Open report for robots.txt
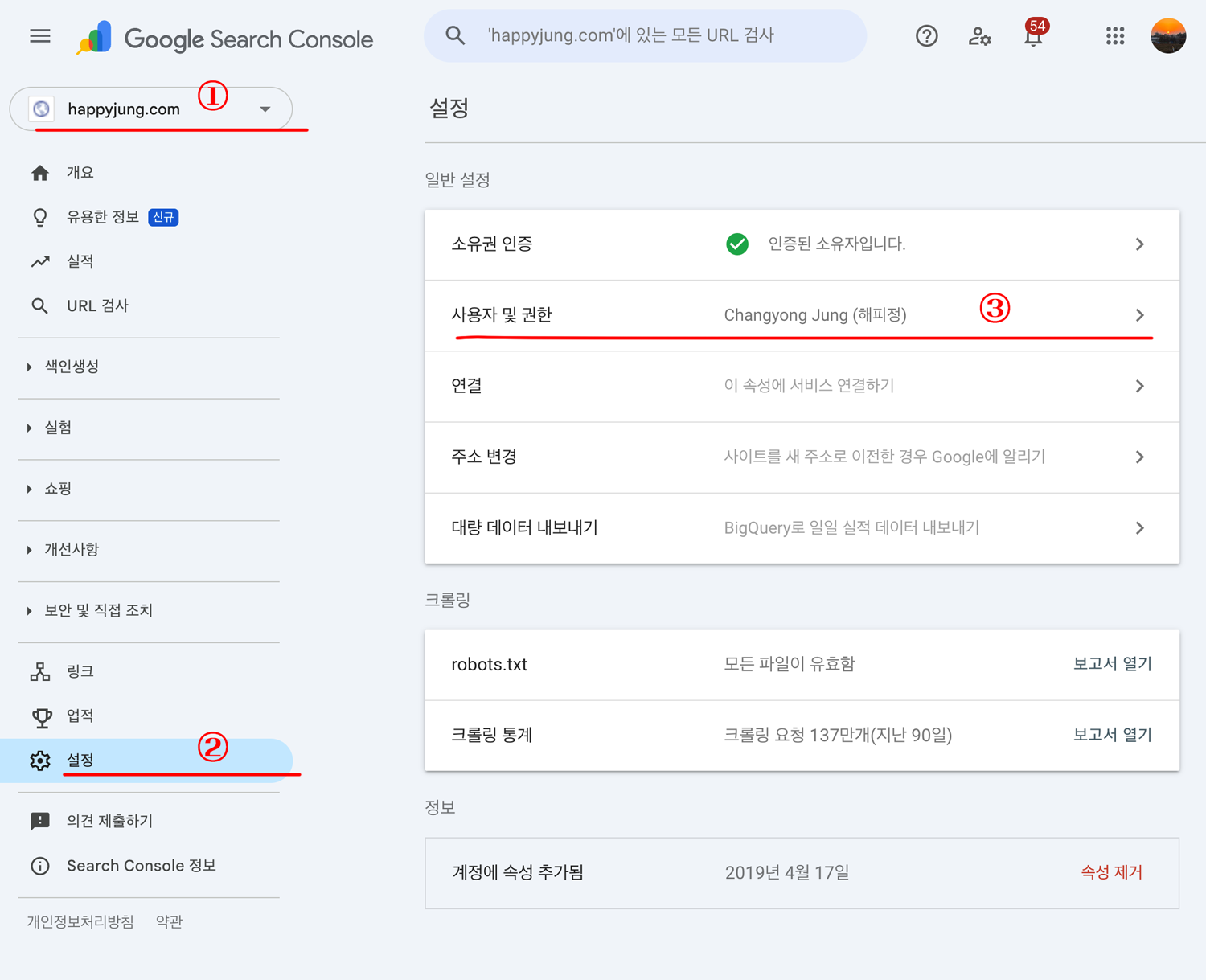The height and width of the screenshot is (980, 1206). 1112,664
